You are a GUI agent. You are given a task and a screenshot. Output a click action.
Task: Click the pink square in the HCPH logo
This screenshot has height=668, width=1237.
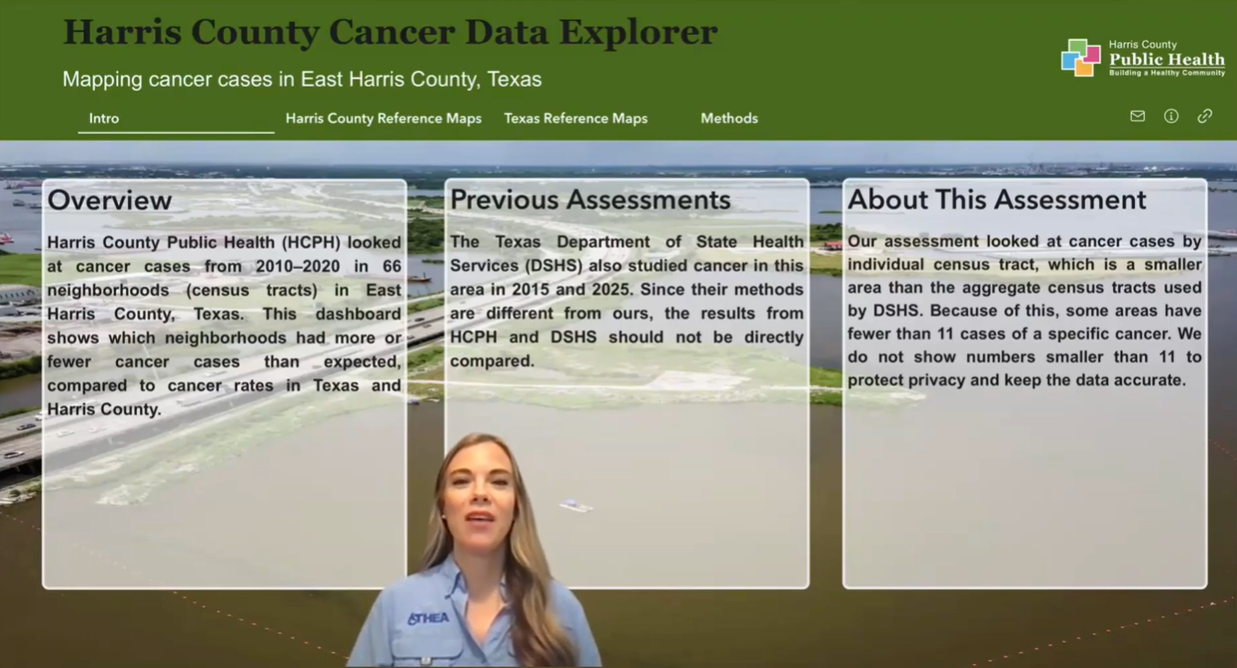[1092, 55]
